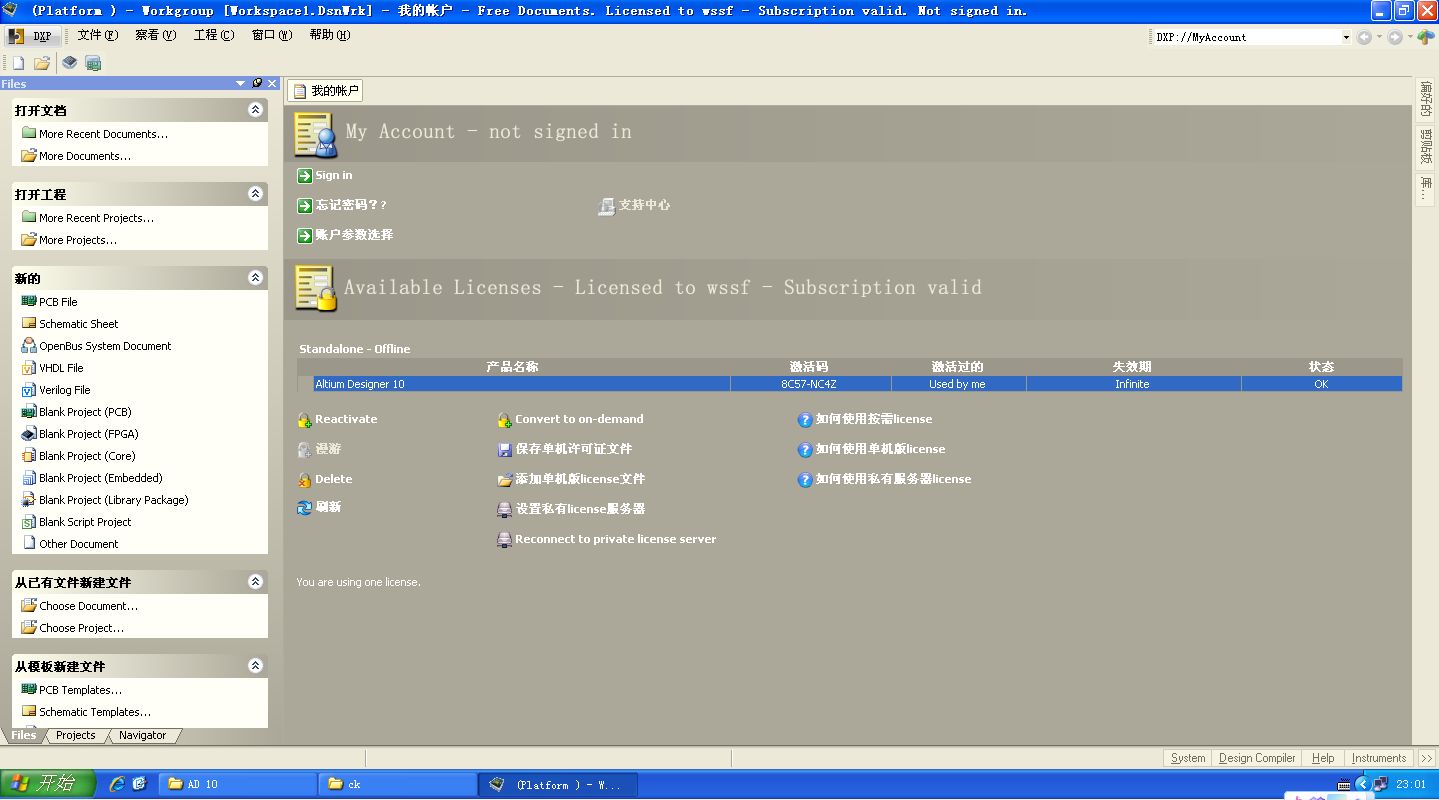The width and height of the screenshot is (1439, 800).
Task: Click the 支持中心 icon
Action: tap(606, 205)
